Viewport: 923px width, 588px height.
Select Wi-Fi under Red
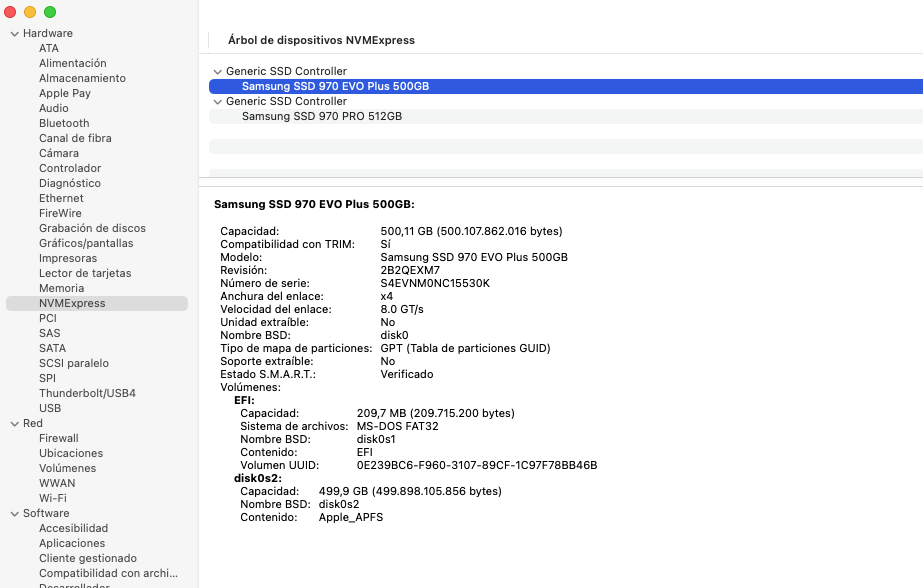click(52, 499)
